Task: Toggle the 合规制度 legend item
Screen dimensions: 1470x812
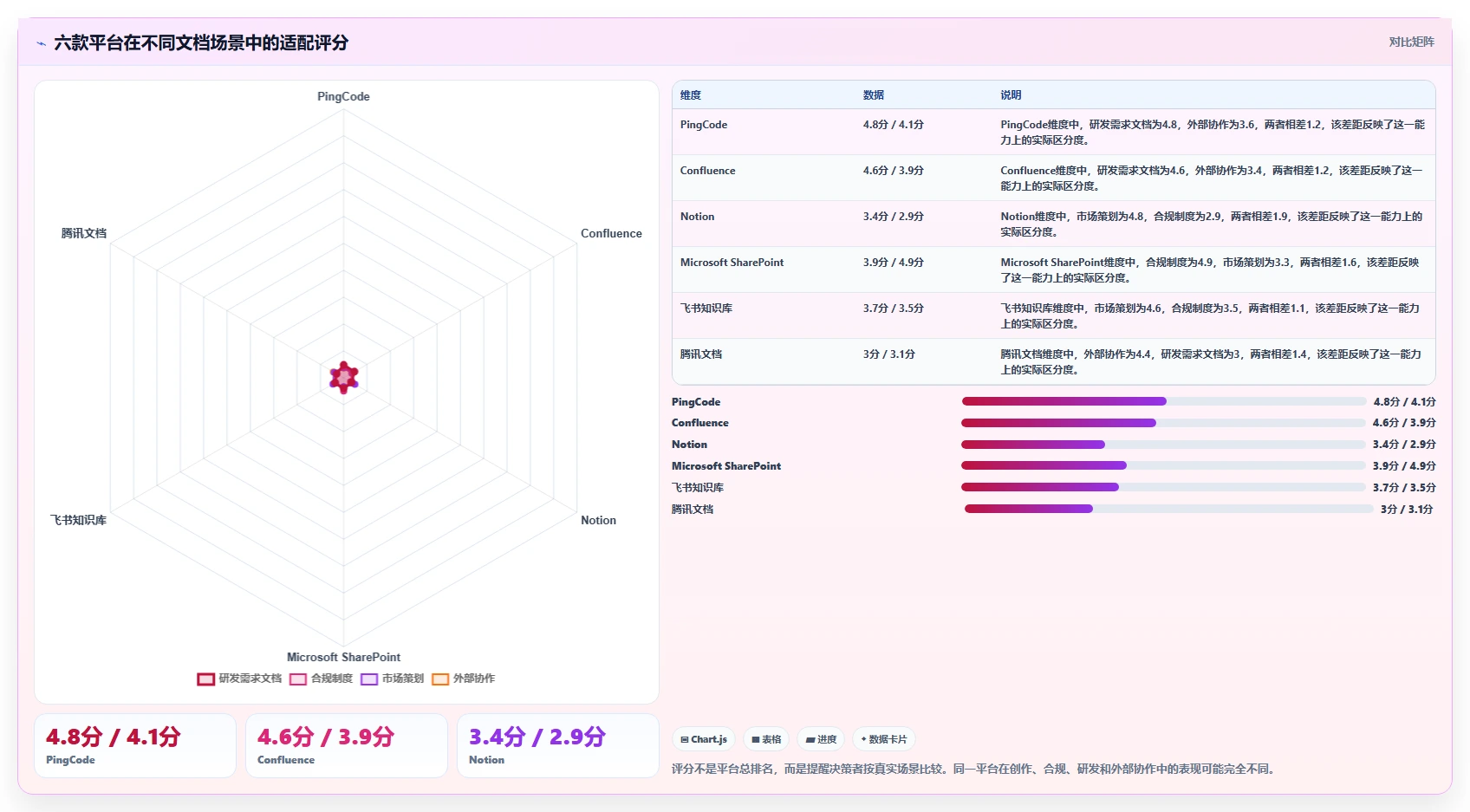Action: coord(321,679)
